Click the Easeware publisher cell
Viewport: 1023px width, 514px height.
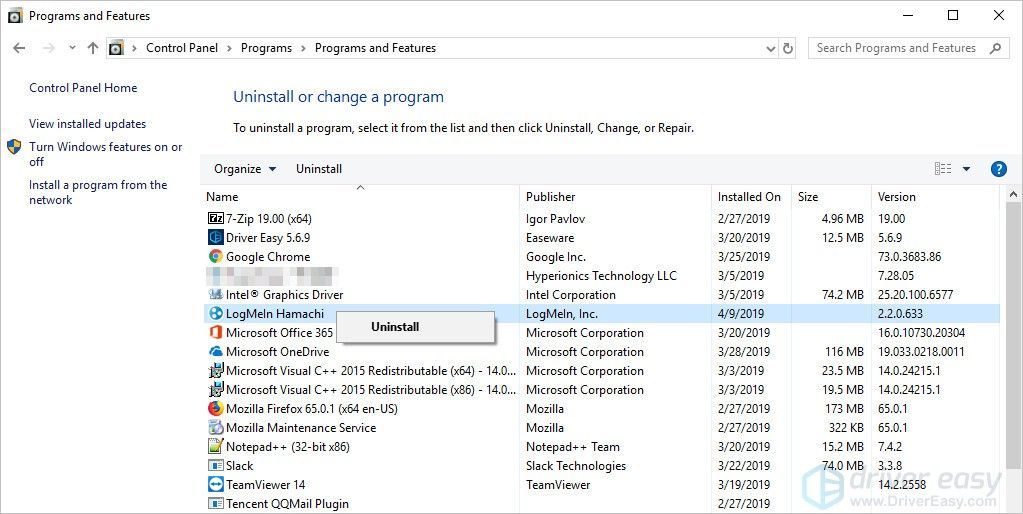[550, 237]
